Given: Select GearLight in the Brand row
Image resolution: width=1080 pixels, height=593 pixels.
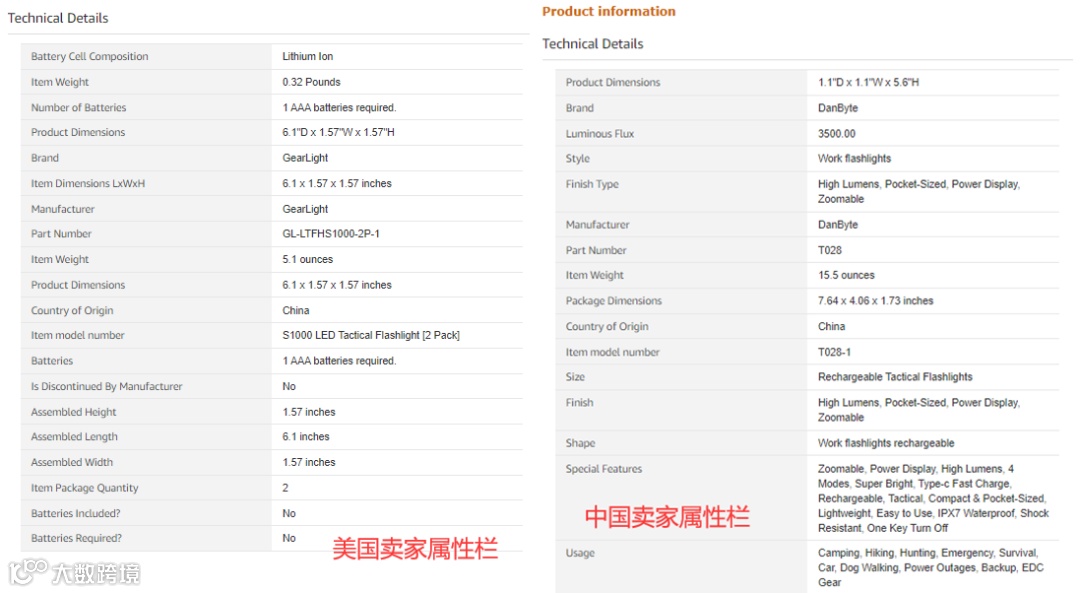Looking at the screenshot, I should point(305,158).
